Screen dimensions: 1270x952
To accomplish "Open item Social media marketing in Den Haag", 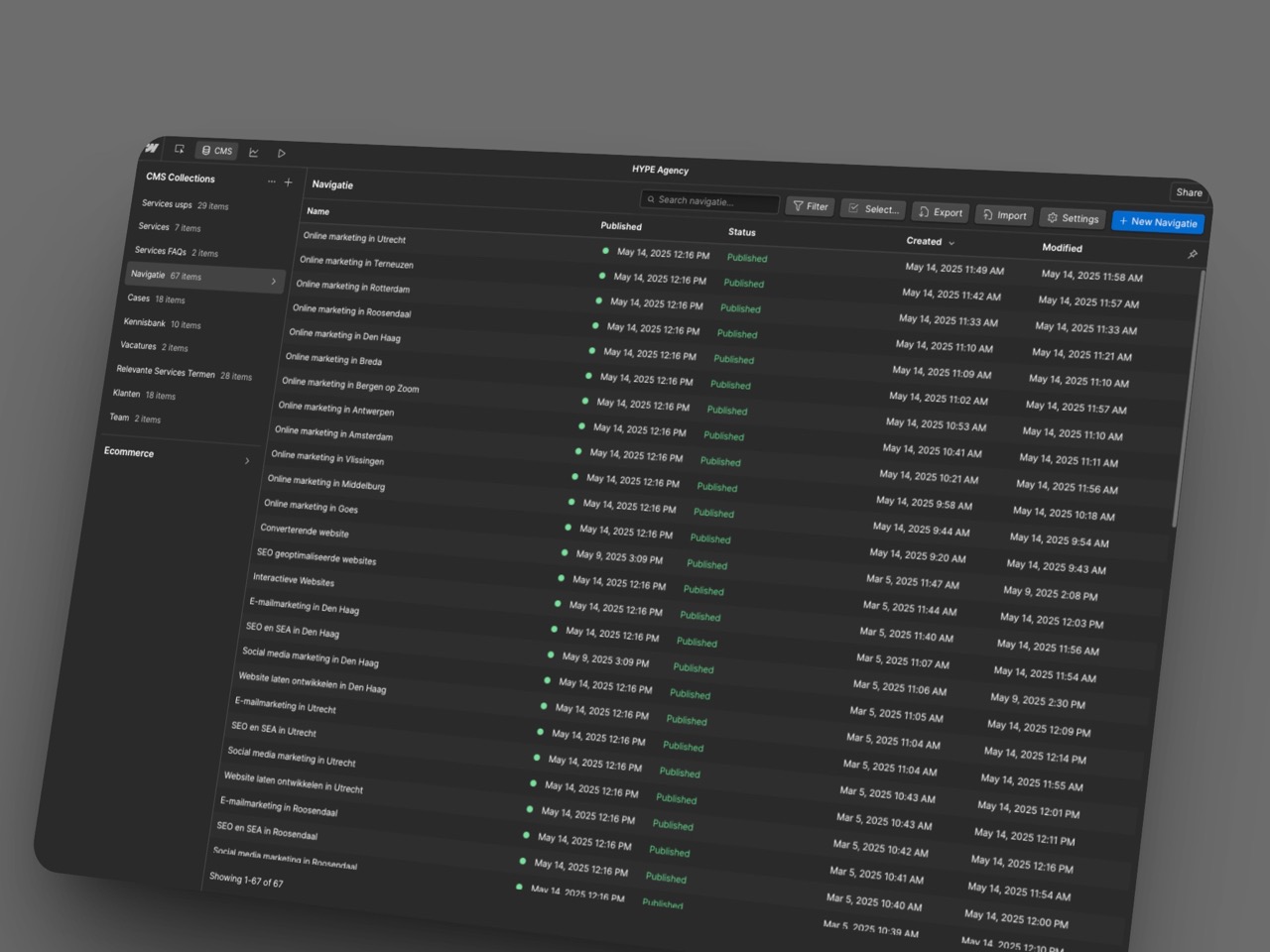I will point(311,656).
